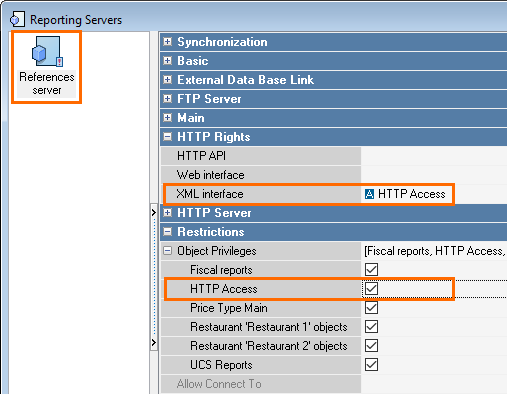Click the upper splitter arrow on panel divider
Viewport: 507px width, 394px height.
click(x=154, y=212)
